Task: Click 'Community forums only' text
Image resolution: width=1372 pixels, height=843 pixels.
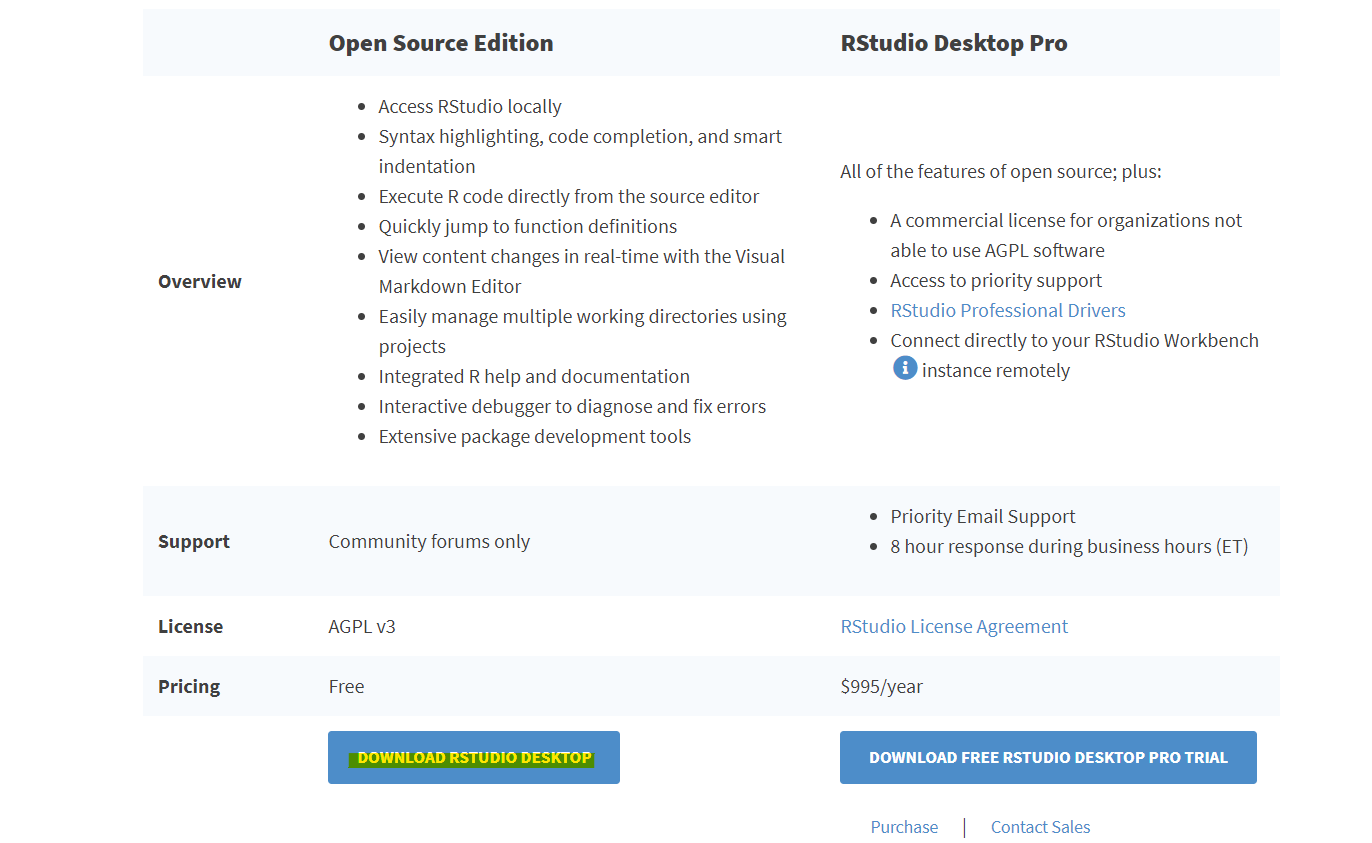Action: pos(429,541)
